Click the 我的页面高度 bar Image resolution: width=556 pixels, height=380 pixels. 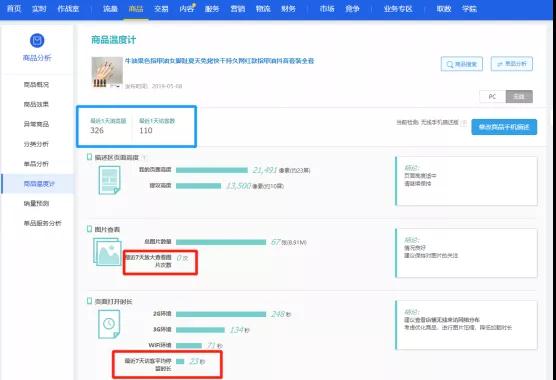[212, 170]
